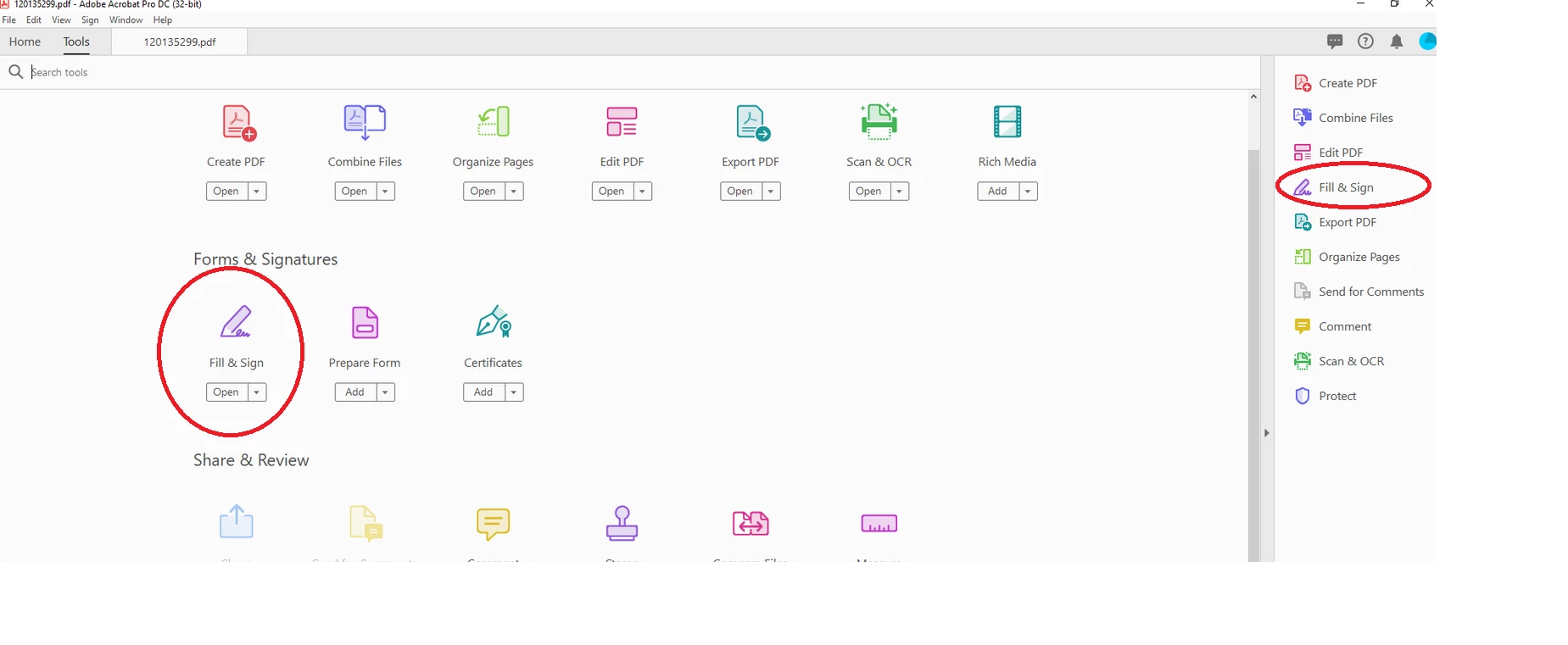Open Combine Files in right sidebar
The image size is (1568, 645).
pyautogui.click(x=1343, y=118)
